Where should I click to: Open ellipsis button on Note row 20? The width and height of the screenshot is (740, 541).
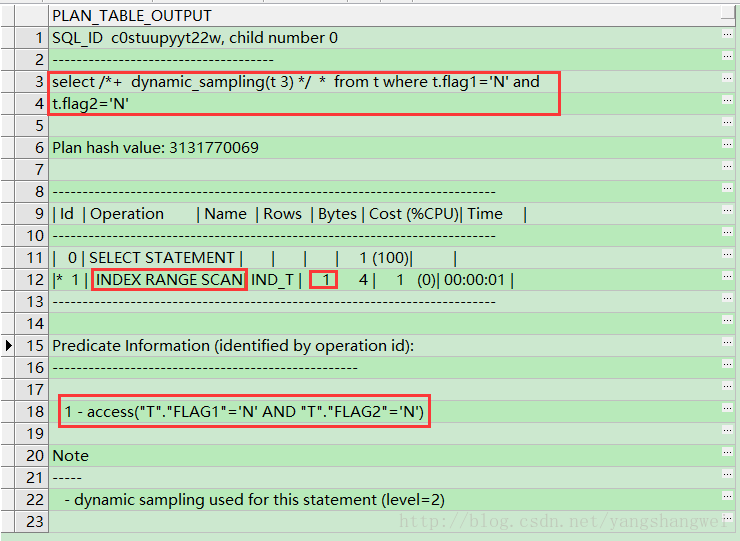click(x=727, y=456)
